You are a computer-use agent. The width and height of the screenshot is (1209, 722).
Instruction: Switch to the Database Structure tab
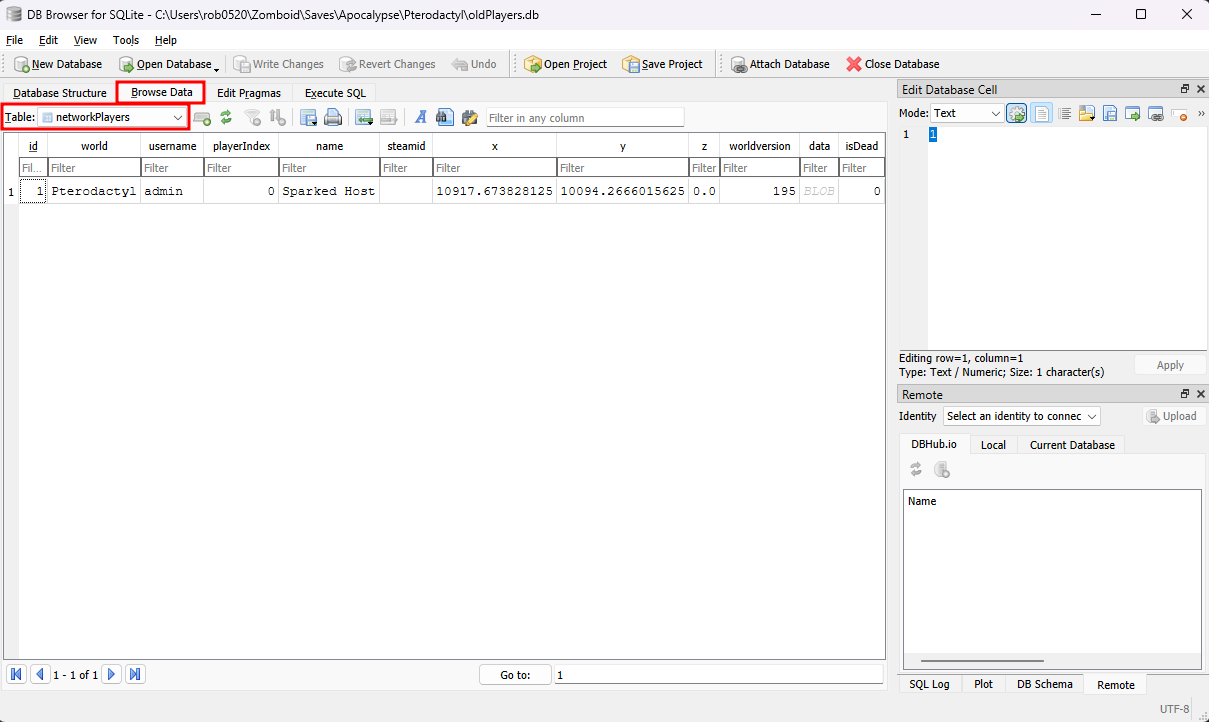[x=60, y=93]
